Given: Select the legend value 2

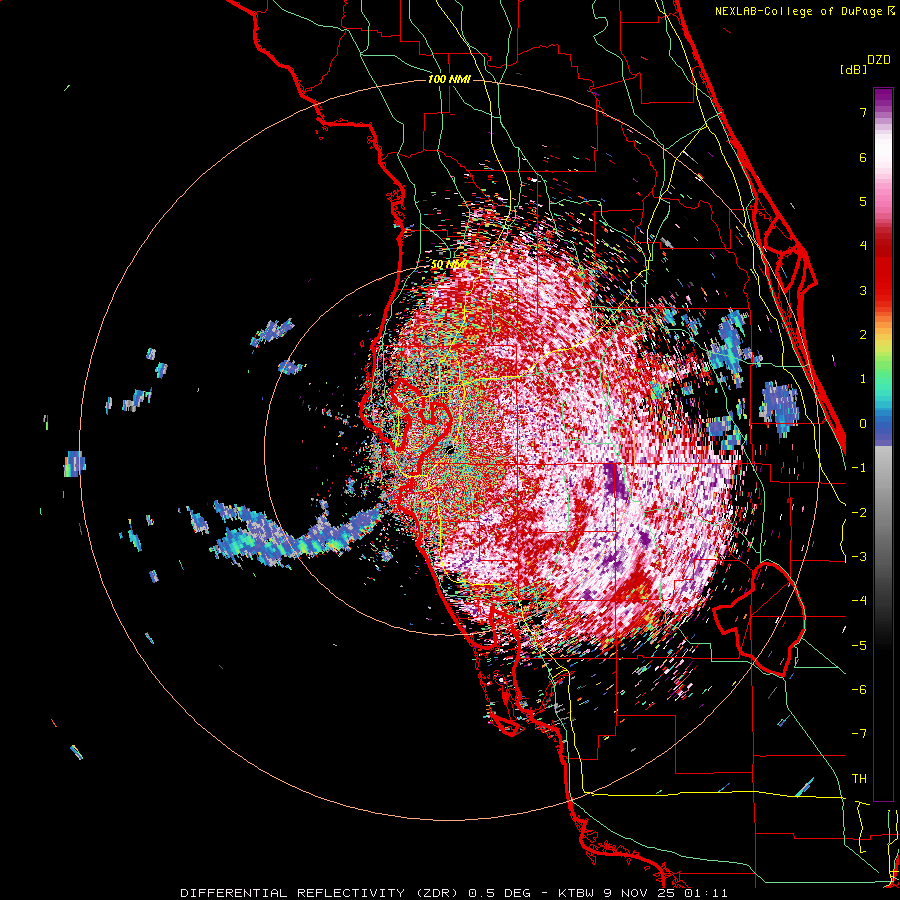Looking at the screenshot, I should tap(863, 335).
